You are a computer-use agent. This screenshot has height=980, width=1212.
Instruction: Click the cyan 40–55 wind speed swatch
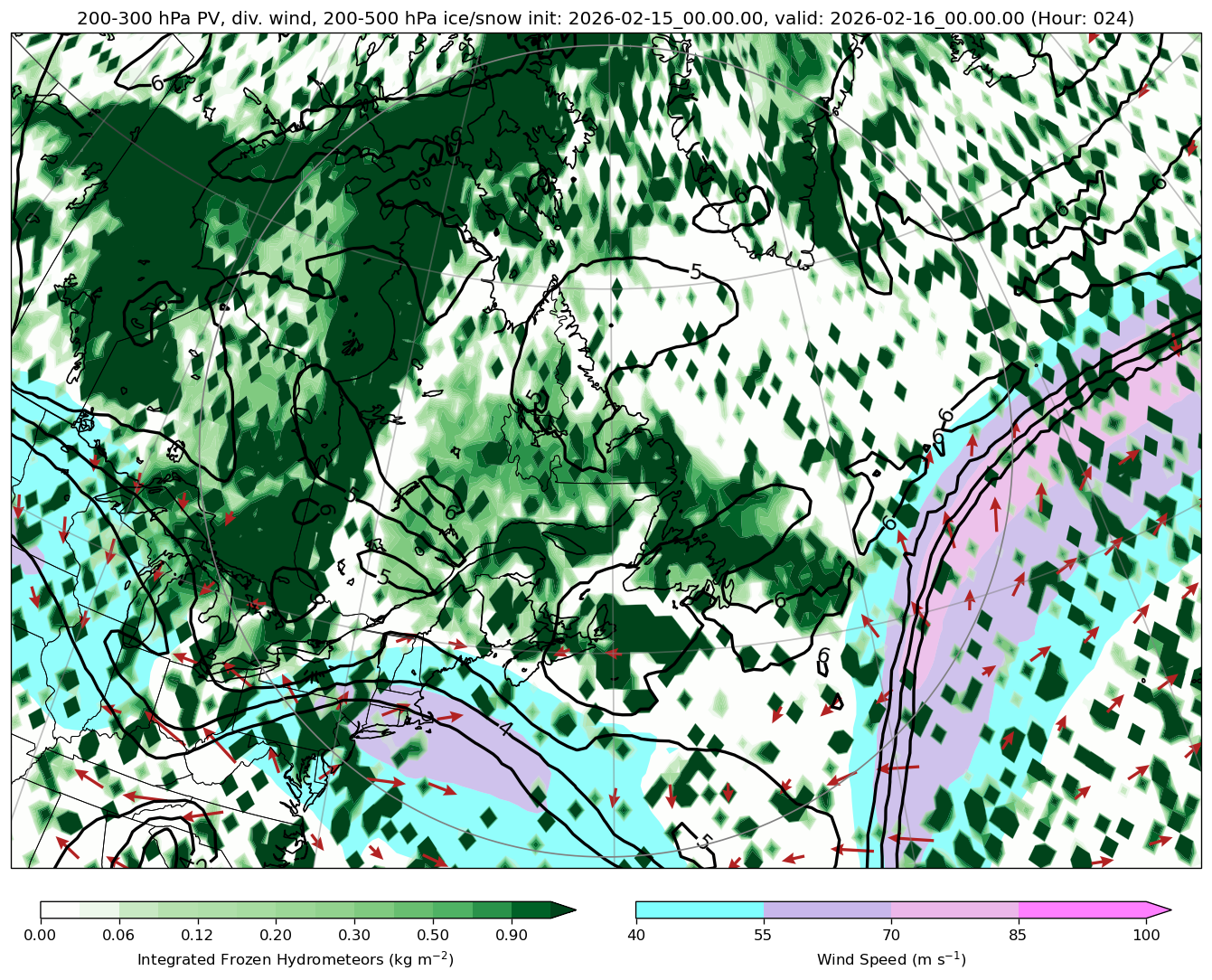[700, 909]
